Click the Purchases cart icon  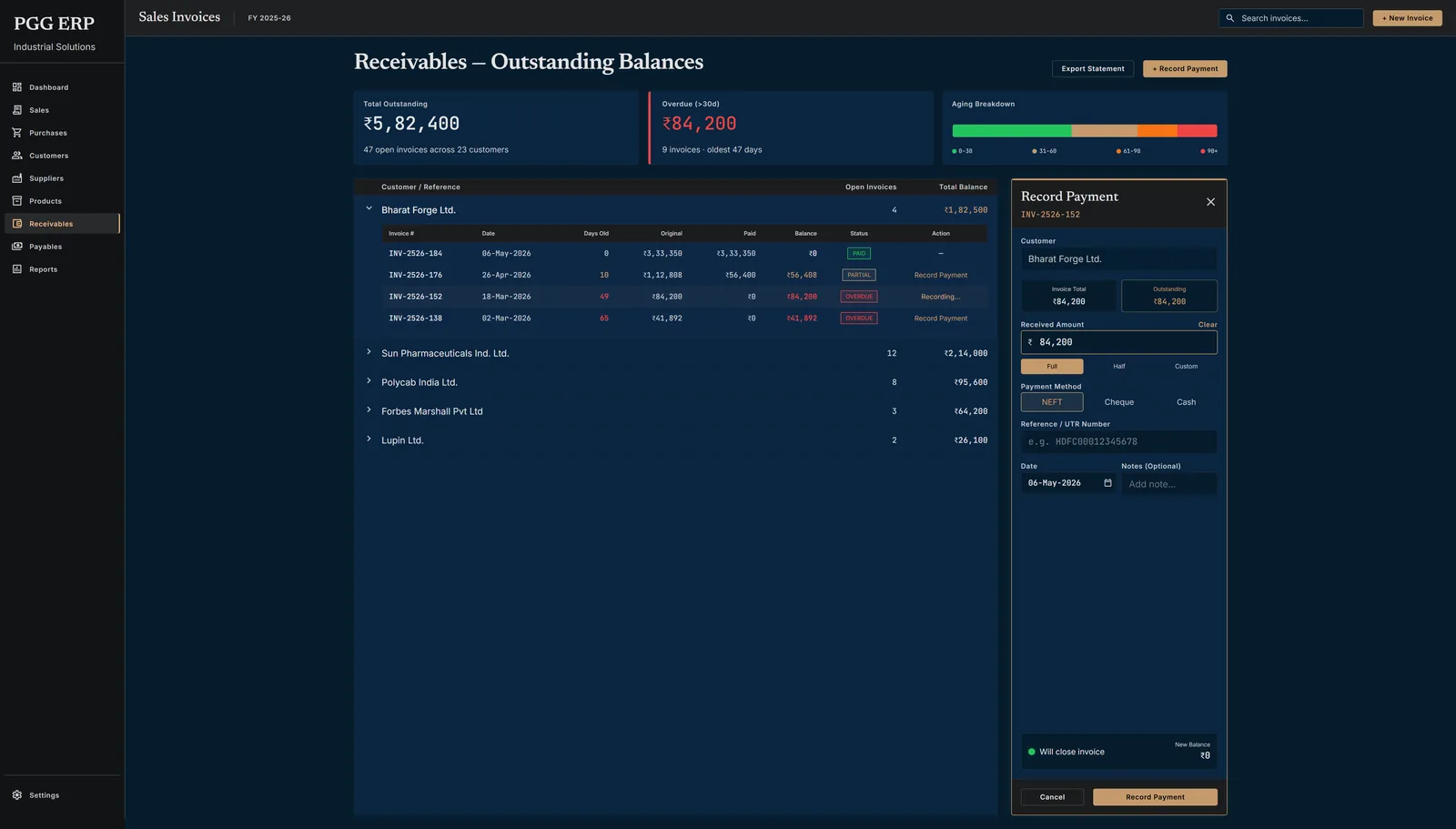click(17, 133)
